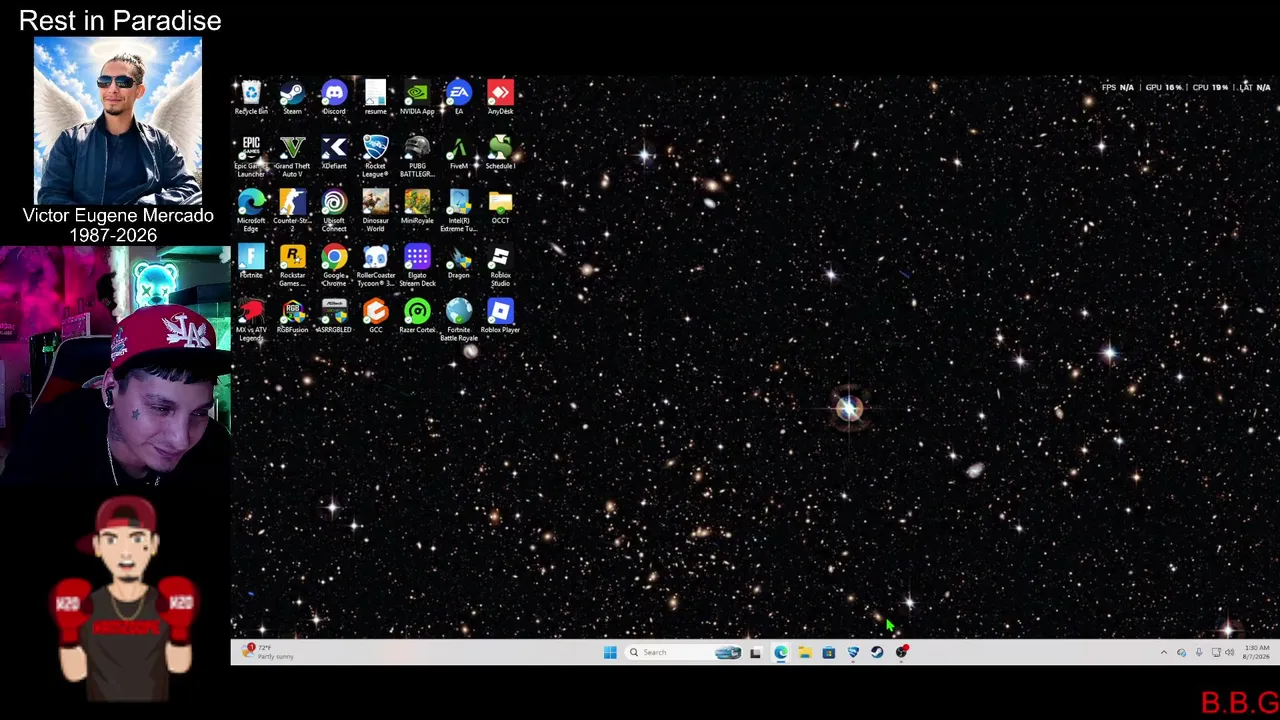Screen dimensions: 1280x720
Task: Open Microsoft Store from the taskbar
Action: (828, 653)
